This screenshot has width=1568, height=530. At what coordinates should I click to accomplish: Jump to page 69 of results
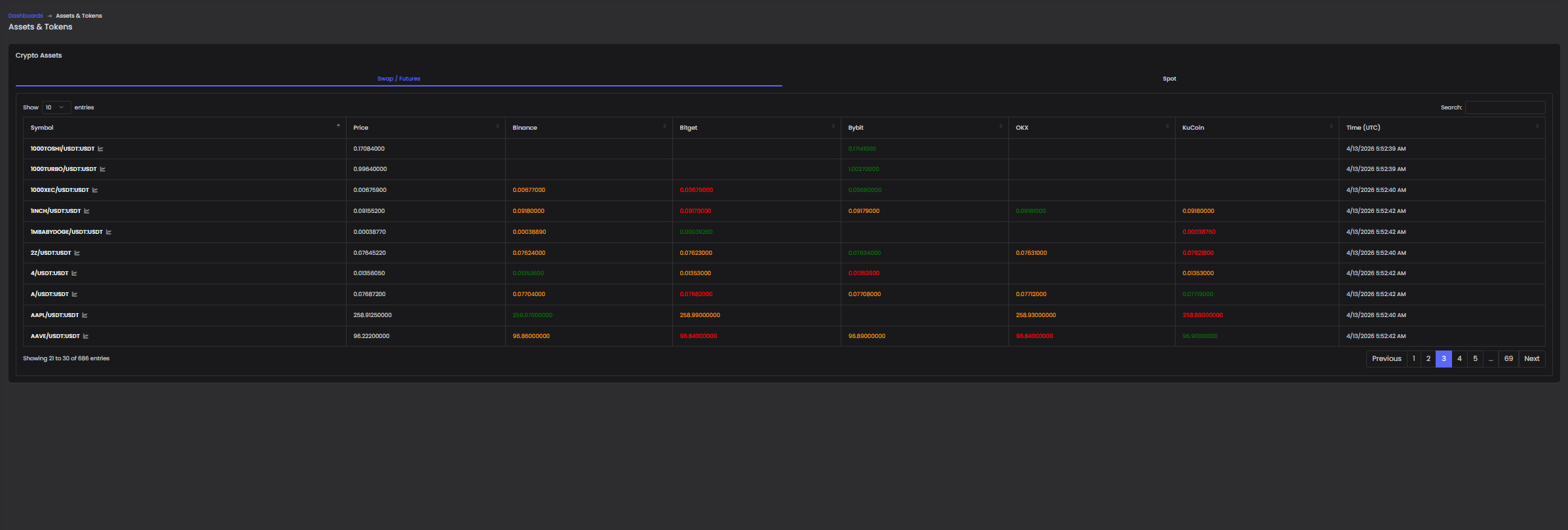click(1508, 358)
